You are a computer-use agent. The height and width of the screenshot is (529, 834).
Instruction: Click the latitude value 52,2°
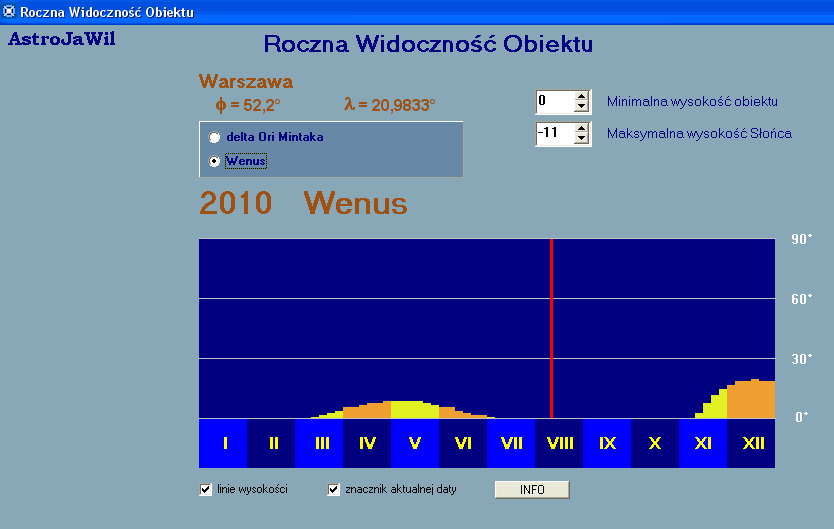click(247, 105)
